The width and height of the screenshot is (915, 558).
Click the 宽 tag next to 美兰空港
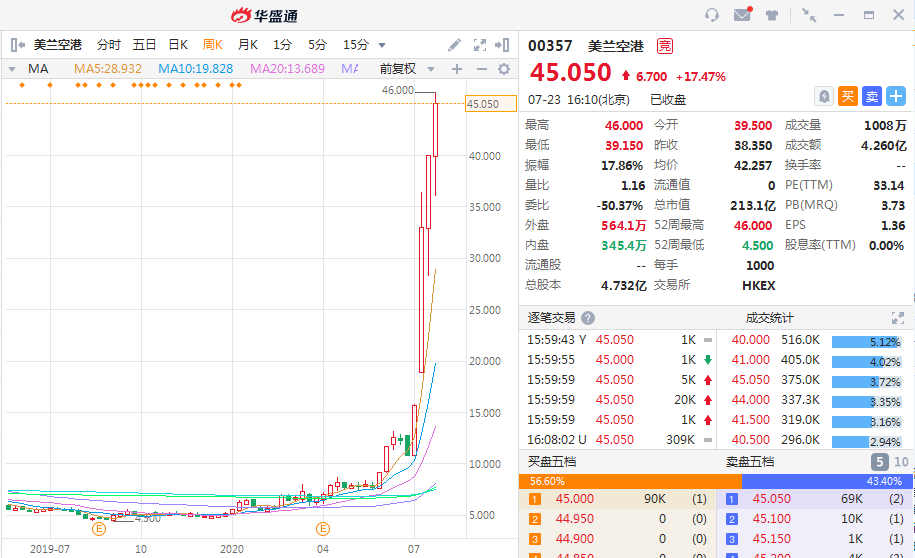point(665,46)
